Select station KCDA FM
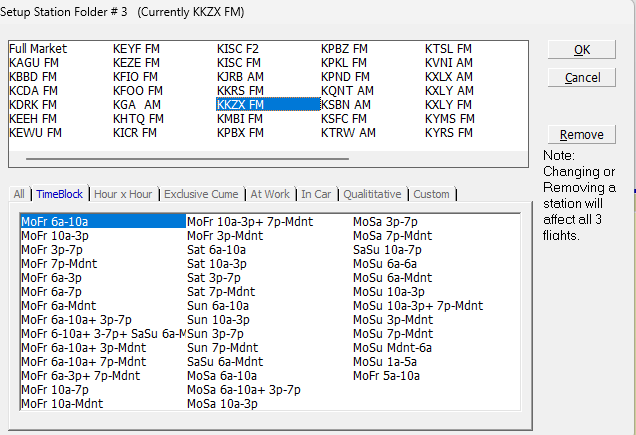Image resolution: width=636 pixels, height=435 pixels. coord(33,91)
